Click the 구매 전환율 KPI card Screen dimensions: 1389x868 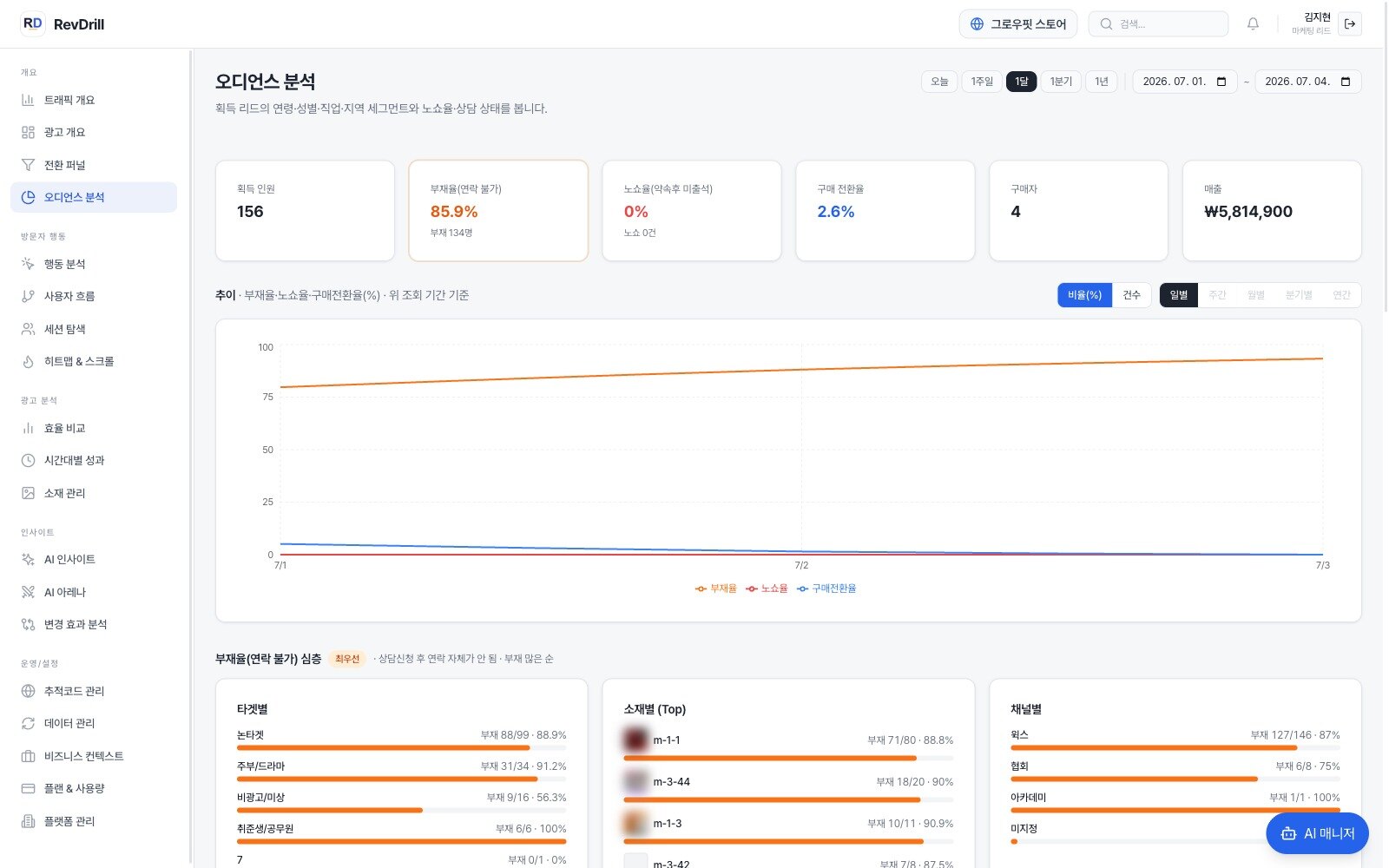(885, 210)
